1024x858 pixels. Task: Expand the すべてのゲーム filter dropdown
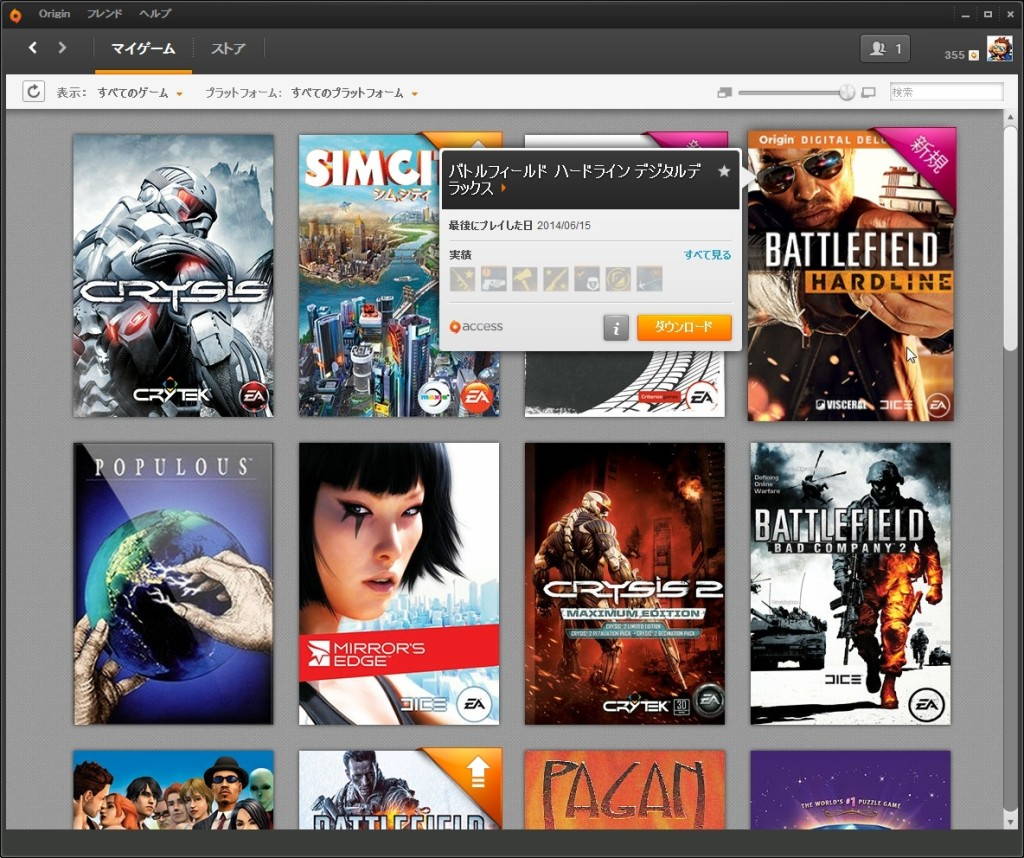click(x=140, y=93)
